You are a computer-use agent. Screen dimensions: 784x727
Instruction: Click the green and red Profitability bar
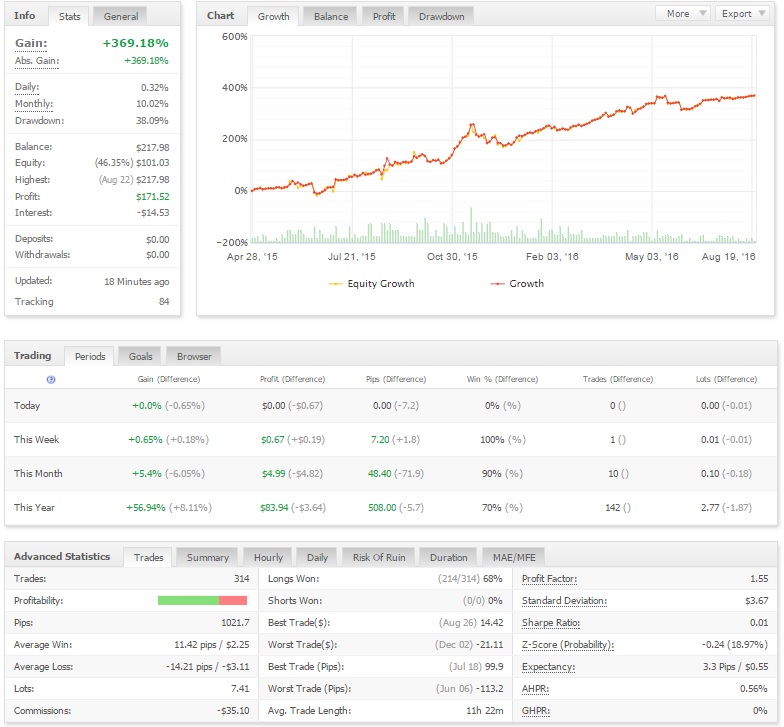(202, 600)
